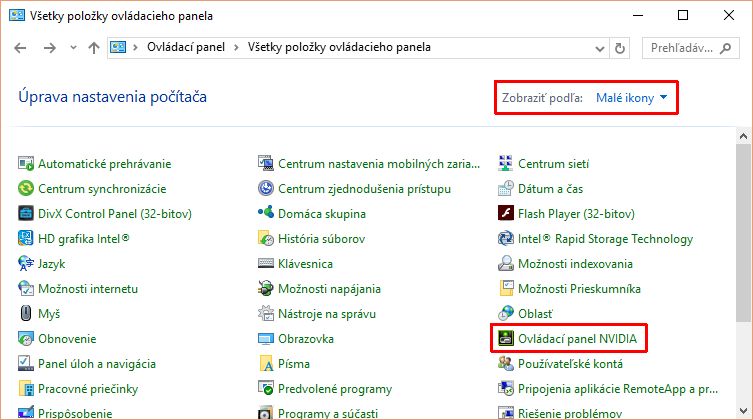753x420 pixels.
Task: Click the Pracovné priečinky icon
Action: click(26, 388)
